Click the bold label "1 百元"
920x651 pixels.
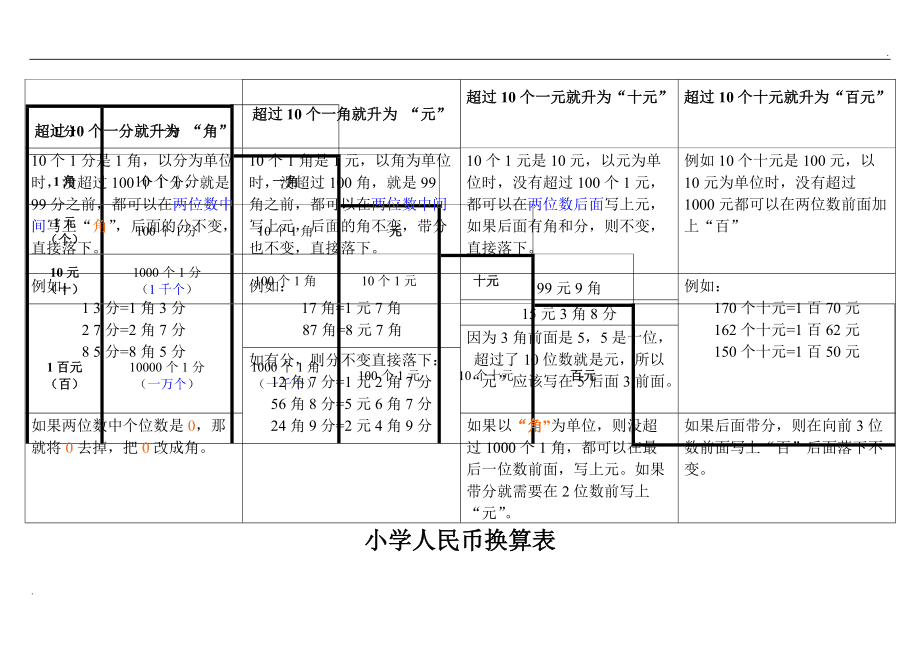pos(65,367)
